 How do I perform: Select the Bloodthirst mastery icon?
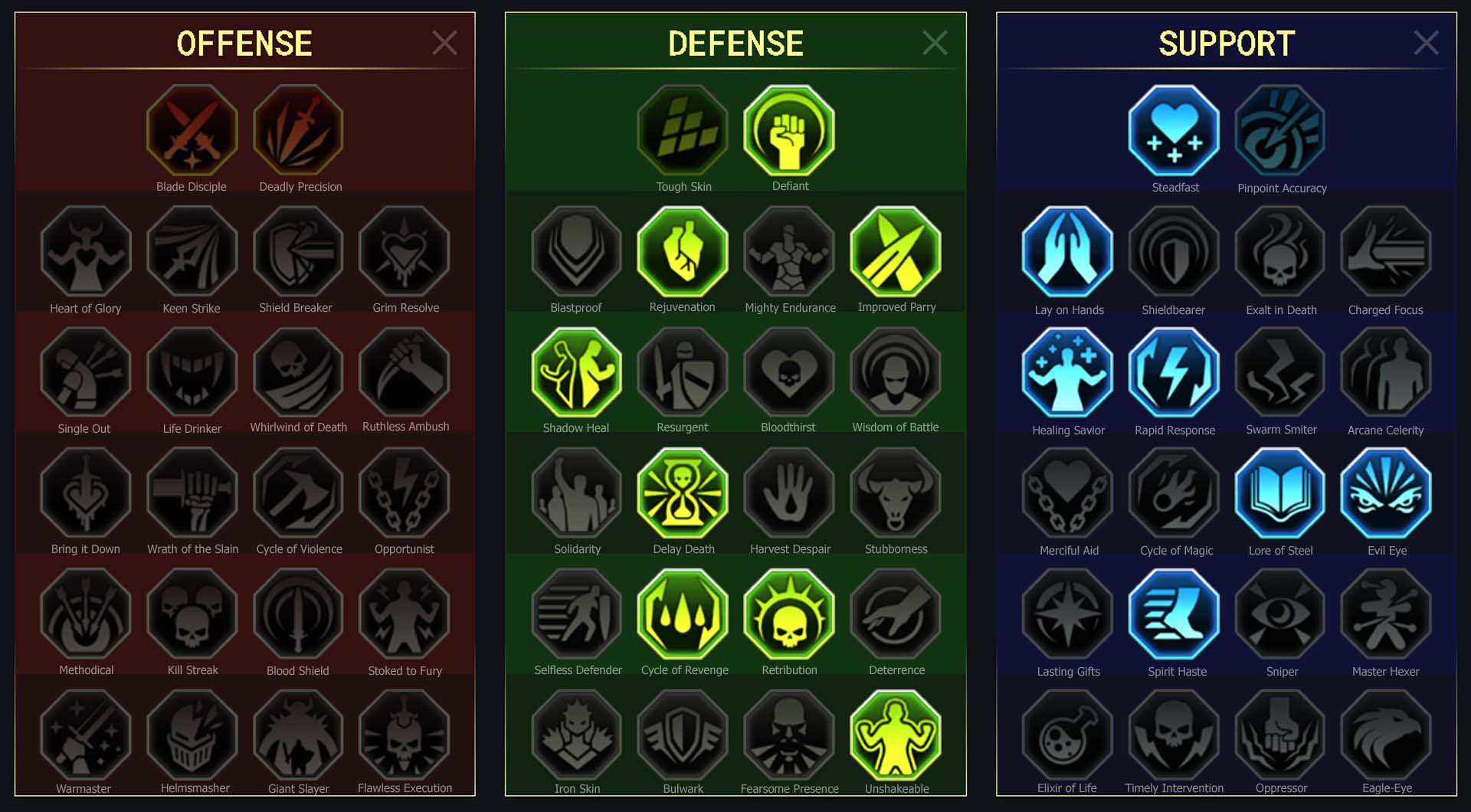[x=789, y=372]
